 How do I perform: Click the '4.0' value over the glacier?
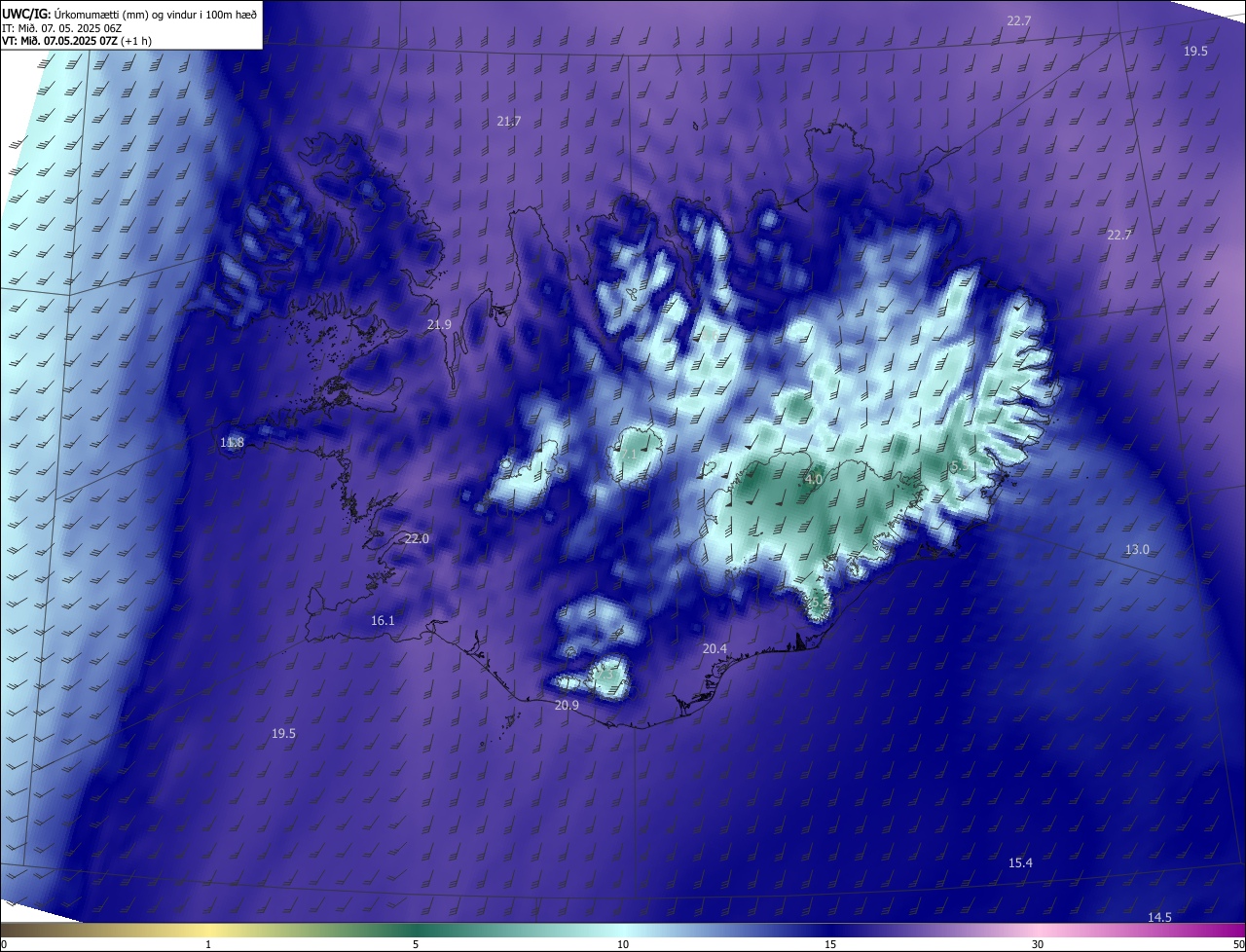(814, 480)
